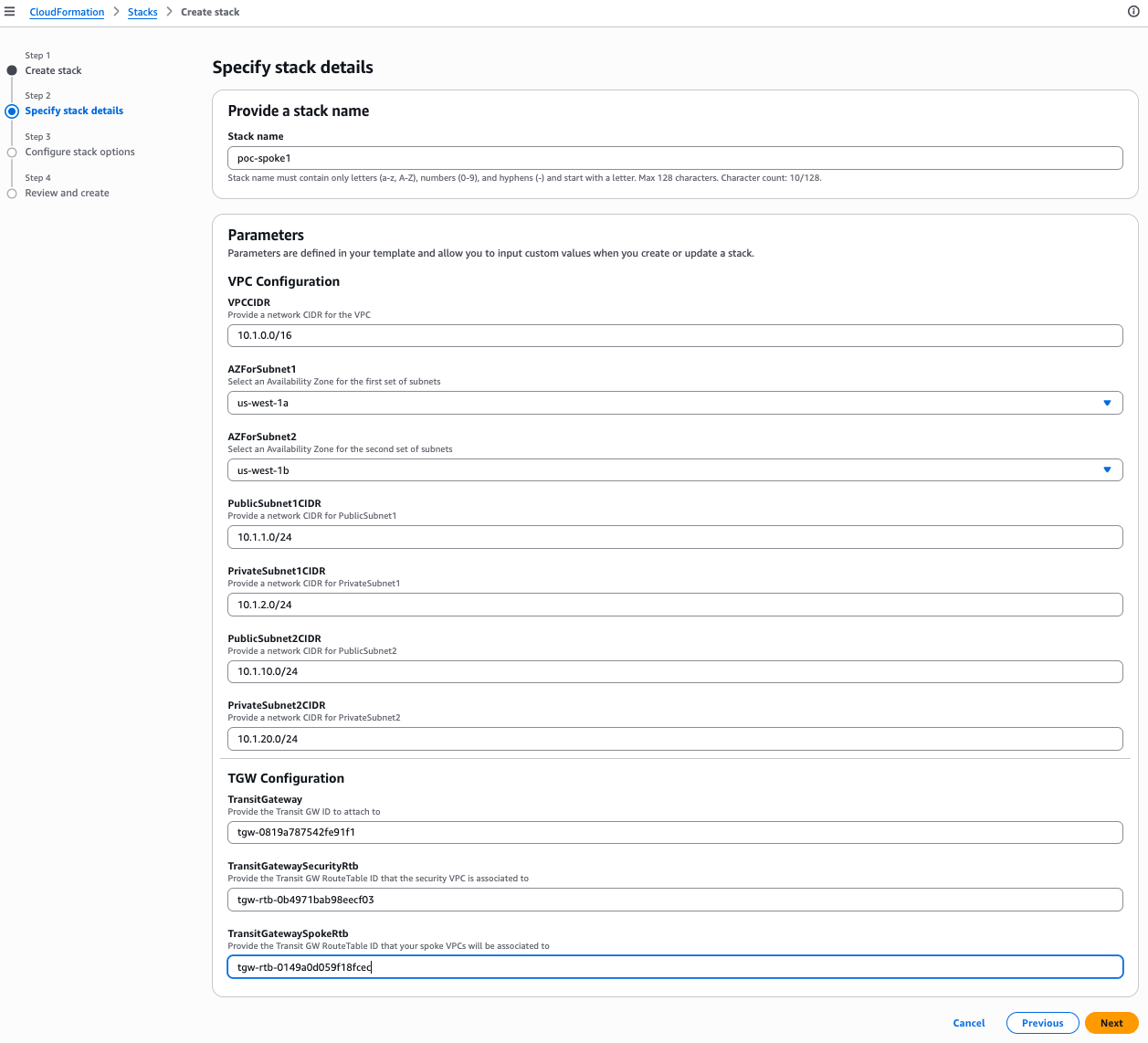Click the Stack name input field
1148x1043 pixels.
pos(675,158)
